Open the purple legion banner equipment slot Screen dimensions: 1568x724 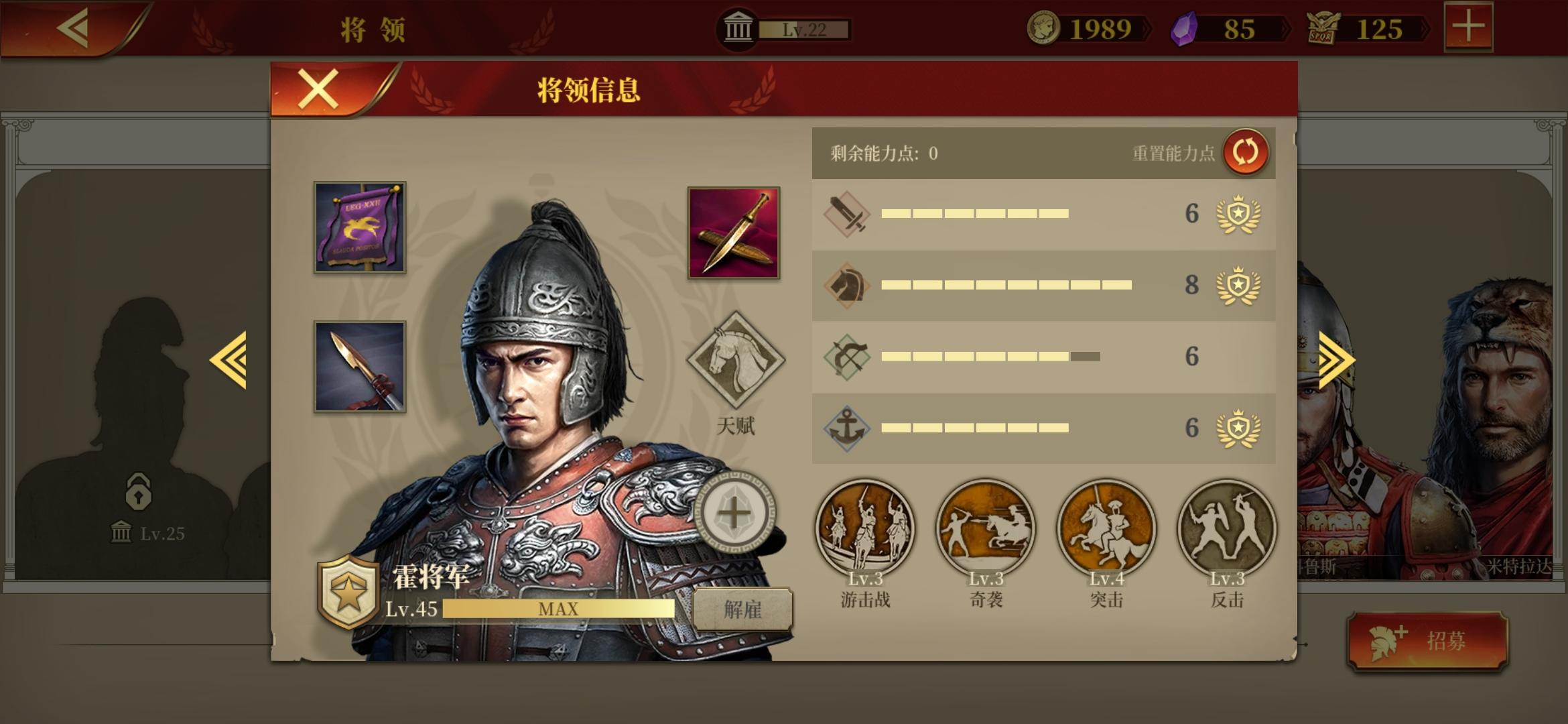tap(360, 227)
